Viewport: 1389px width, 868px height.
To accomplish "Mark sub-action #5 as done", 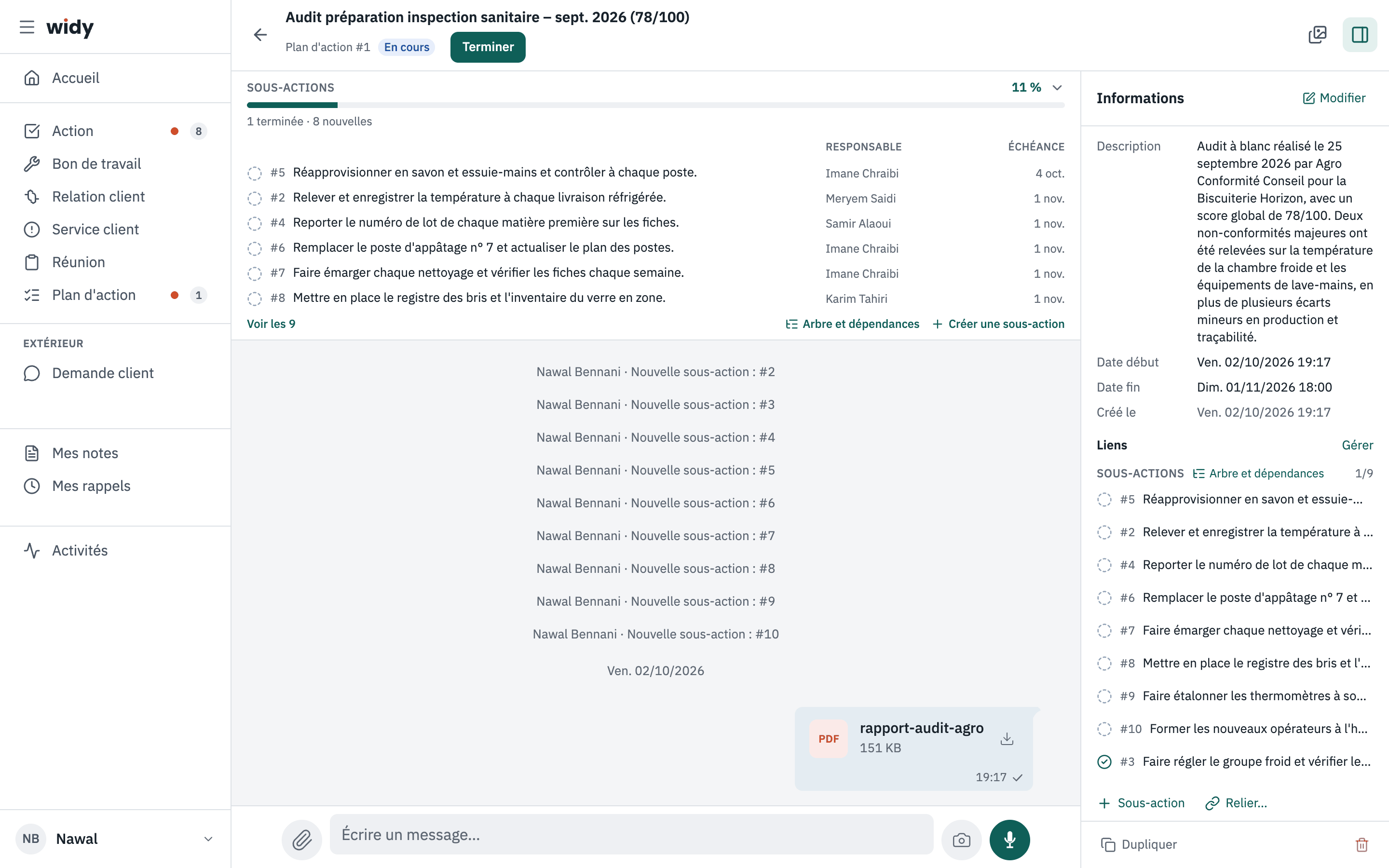I will coord(254,173).
